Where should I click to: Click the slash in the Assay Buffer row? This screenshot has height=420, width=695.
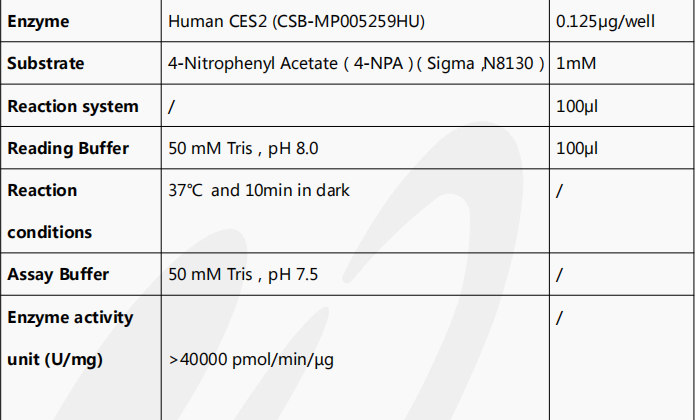(559, 274)
